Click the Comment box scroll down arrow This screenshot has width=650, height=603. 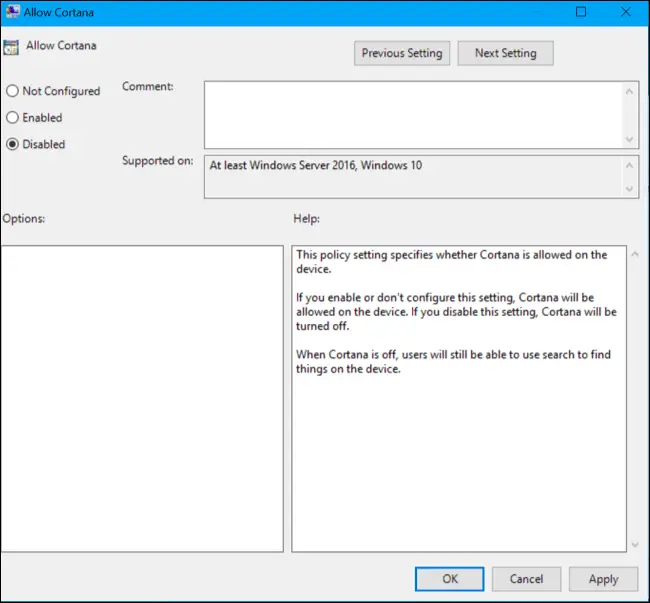coord(629,139)
